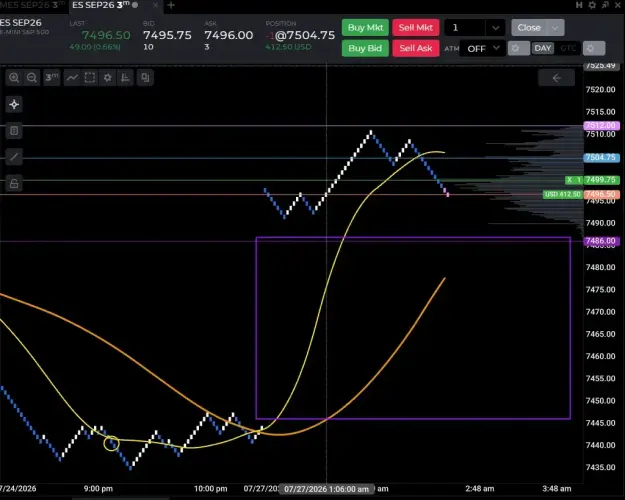Click the X on the 7499.75 order label
Screen dimensions: 625x500
pos(570,180)
